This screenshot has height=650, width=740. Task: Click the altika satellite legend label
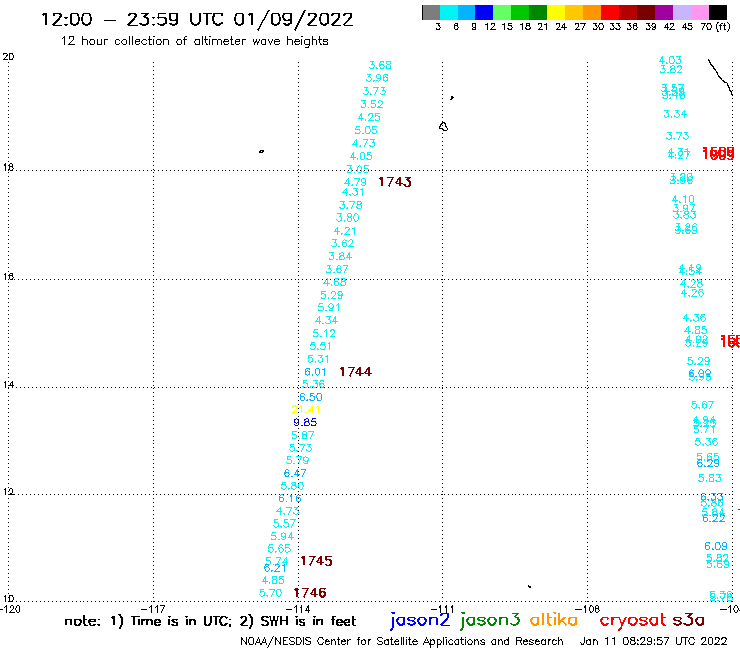554,620
